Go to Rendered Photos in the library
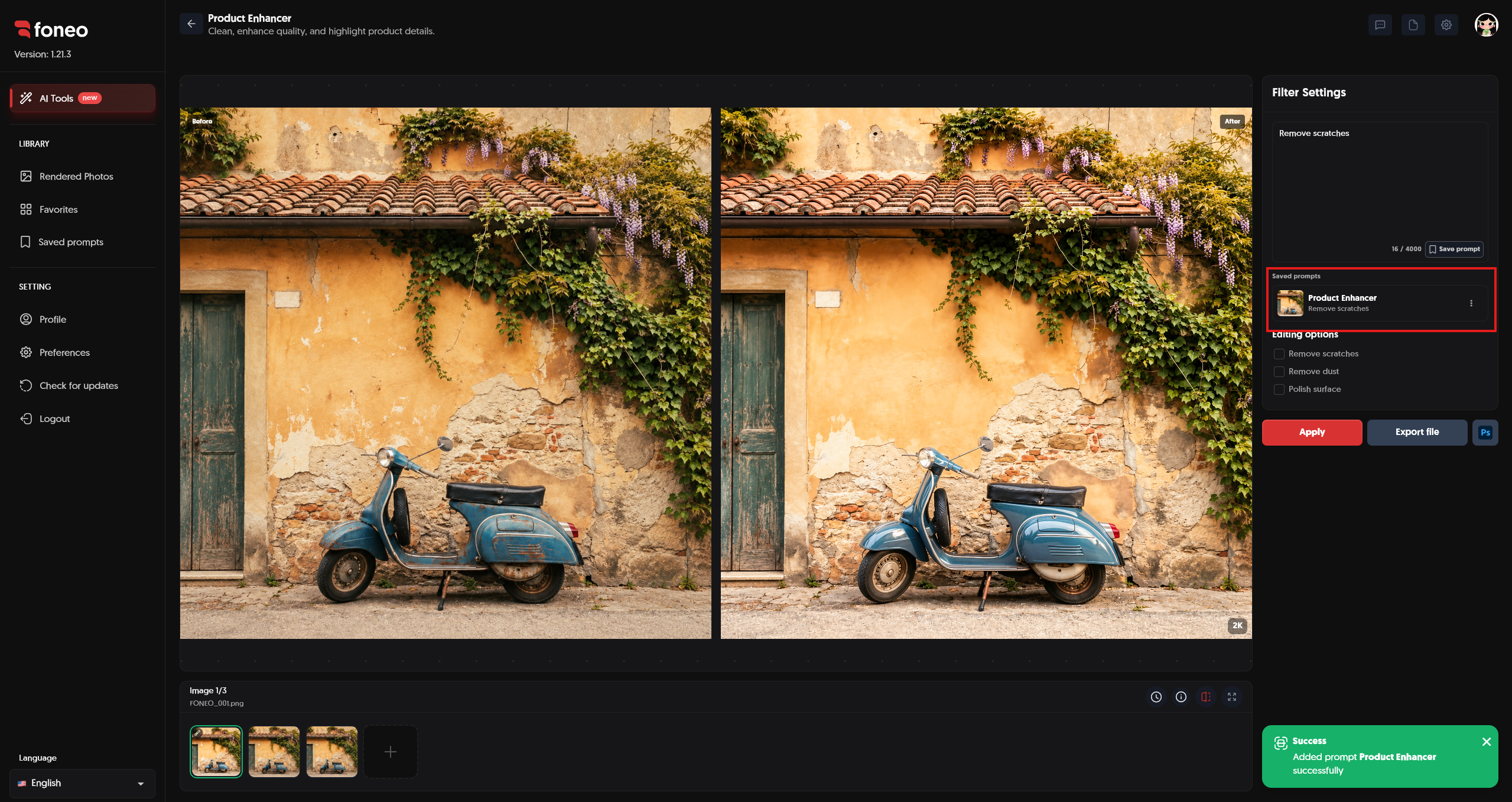Viewport: 1512px width, 802px height. (76, 176)
